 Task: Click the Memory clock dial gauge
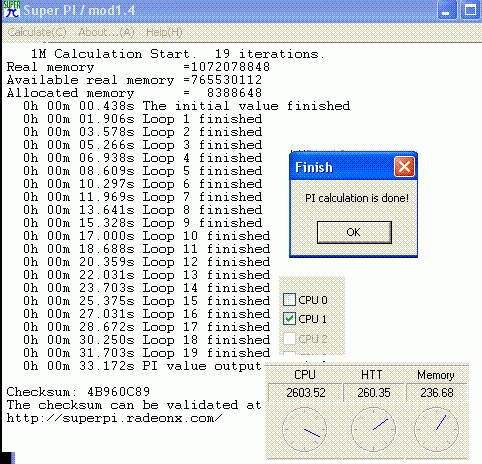click(436, 429)
